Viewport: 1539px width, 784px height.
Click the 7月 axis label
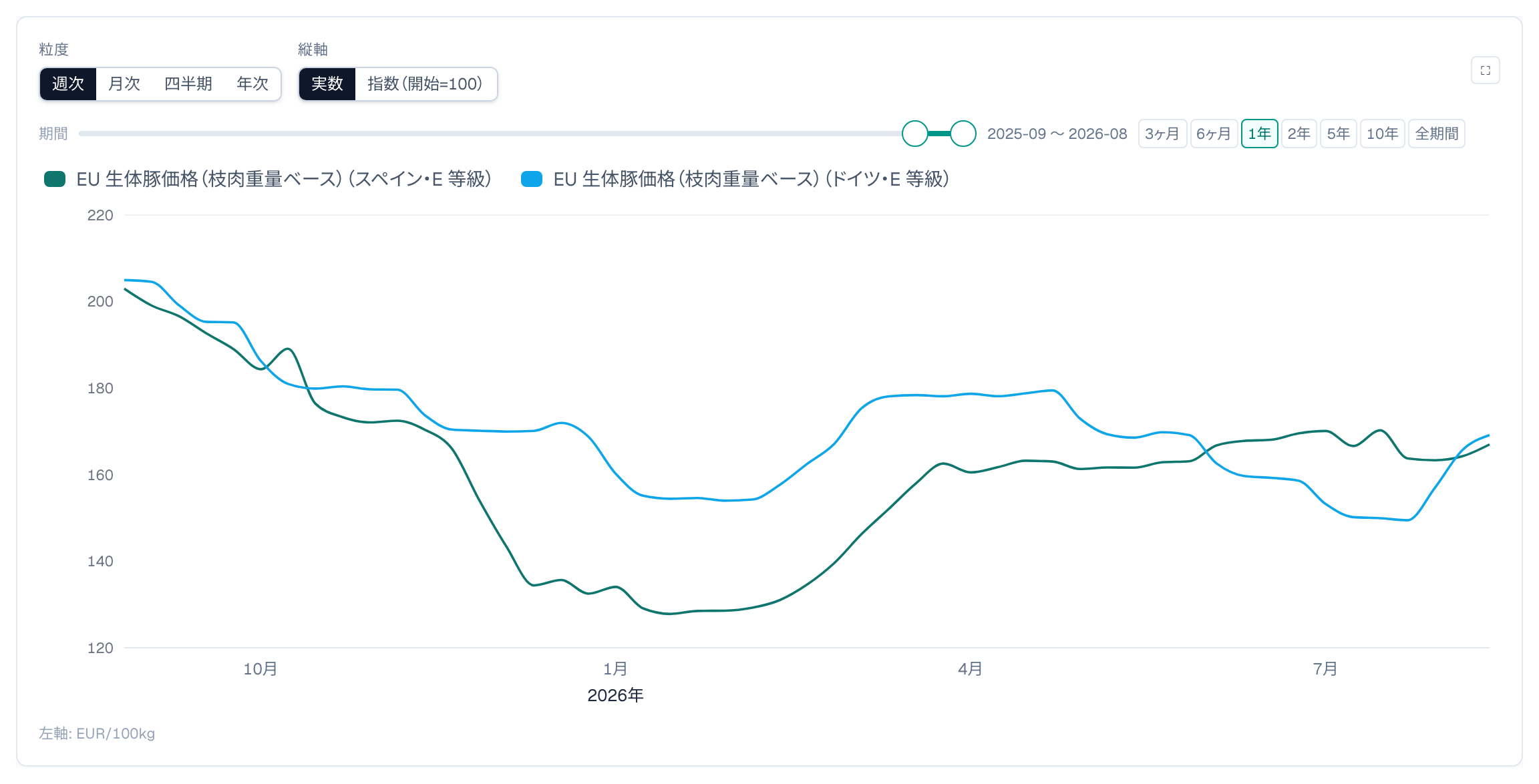1325,668
